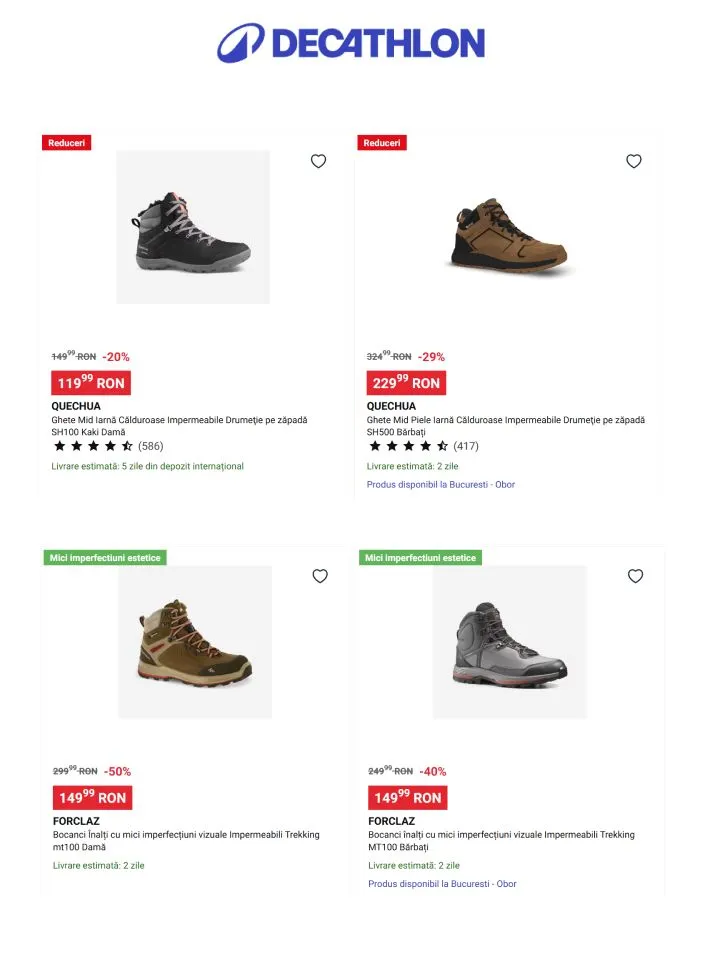Click star rating with 586 reviews
702x979 pixels.
tap(93, 446)
